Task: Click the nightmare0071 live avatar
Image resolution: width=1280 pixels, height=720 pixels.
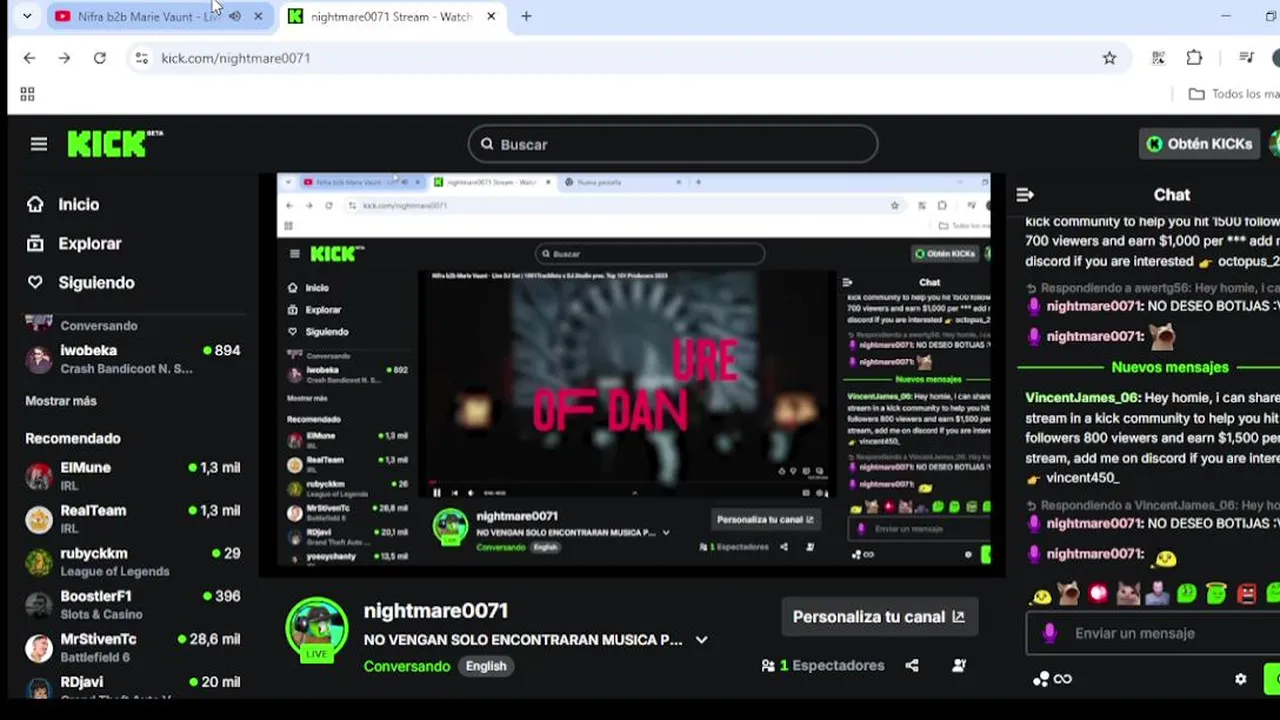Action: pyautogui.click(x=317, y=630)
